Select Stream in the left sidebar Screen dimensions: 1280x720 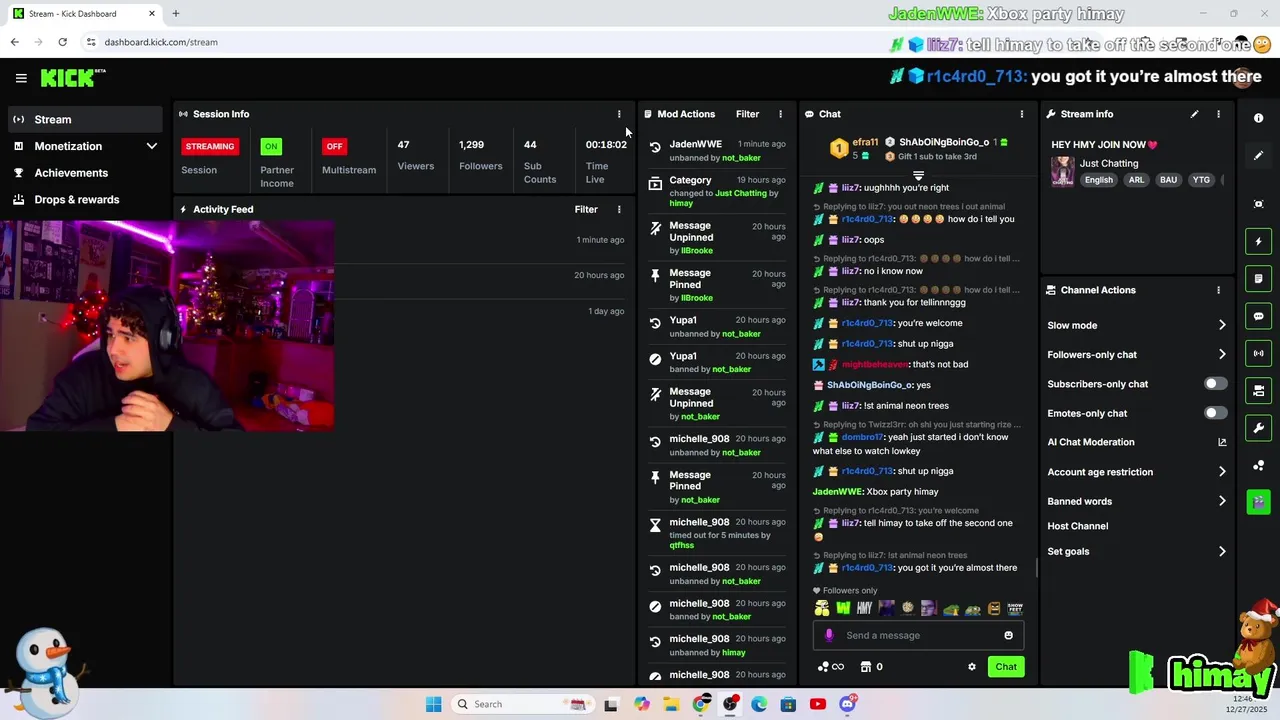(x=85, y=120)
